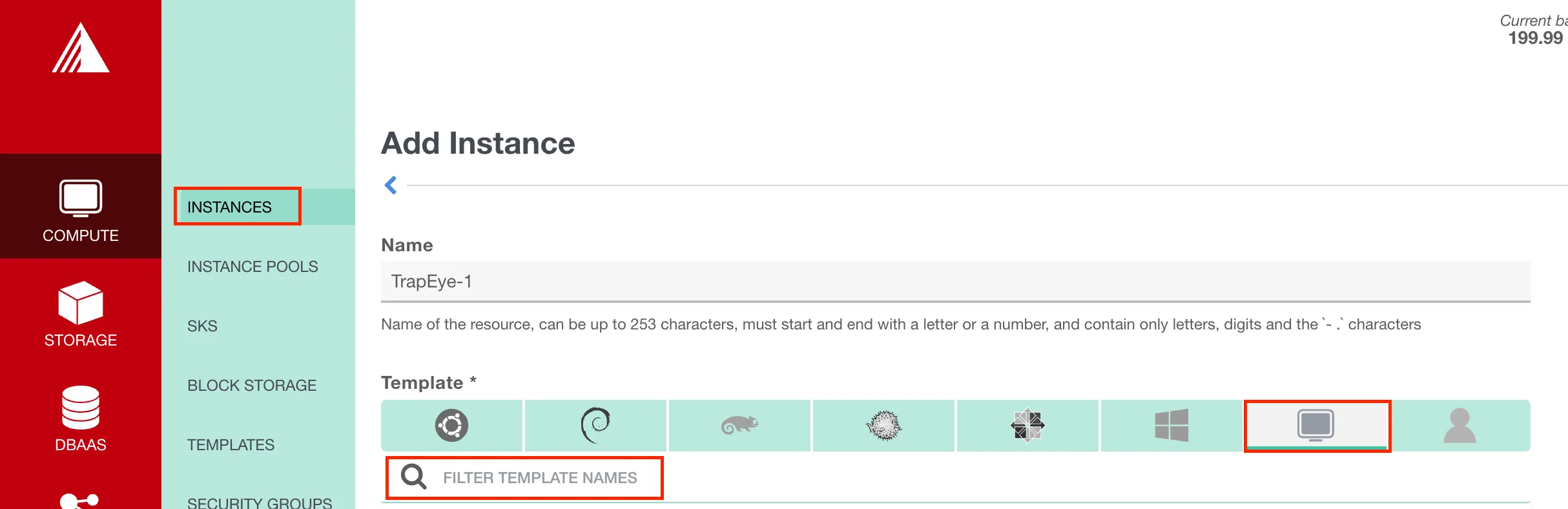Image resolution: width=1568 pixels, height=509 pixels.
Task: Select the Windows template tab
Action: 1171,426
